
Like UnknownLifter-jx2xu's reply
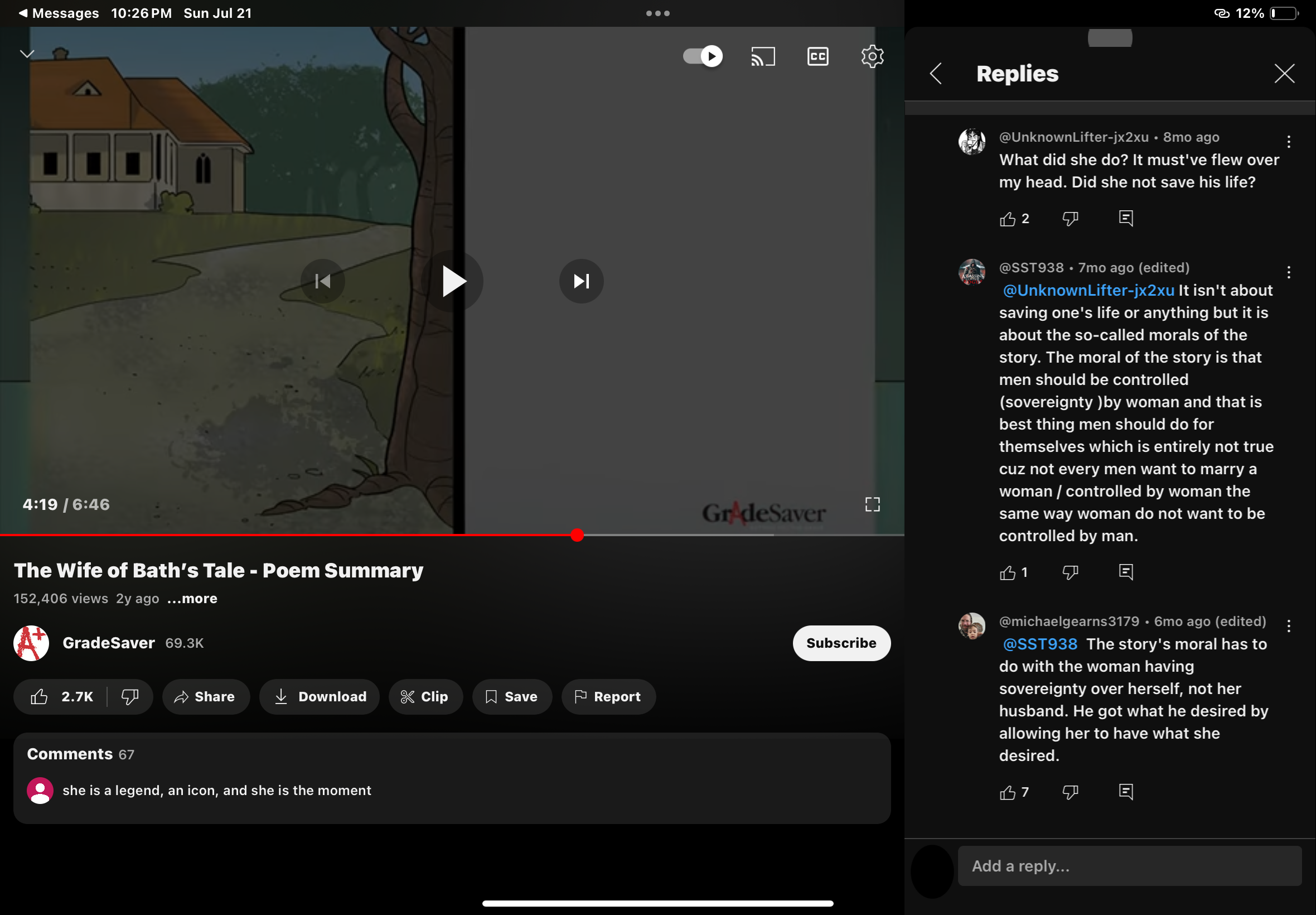(1007, 219)
